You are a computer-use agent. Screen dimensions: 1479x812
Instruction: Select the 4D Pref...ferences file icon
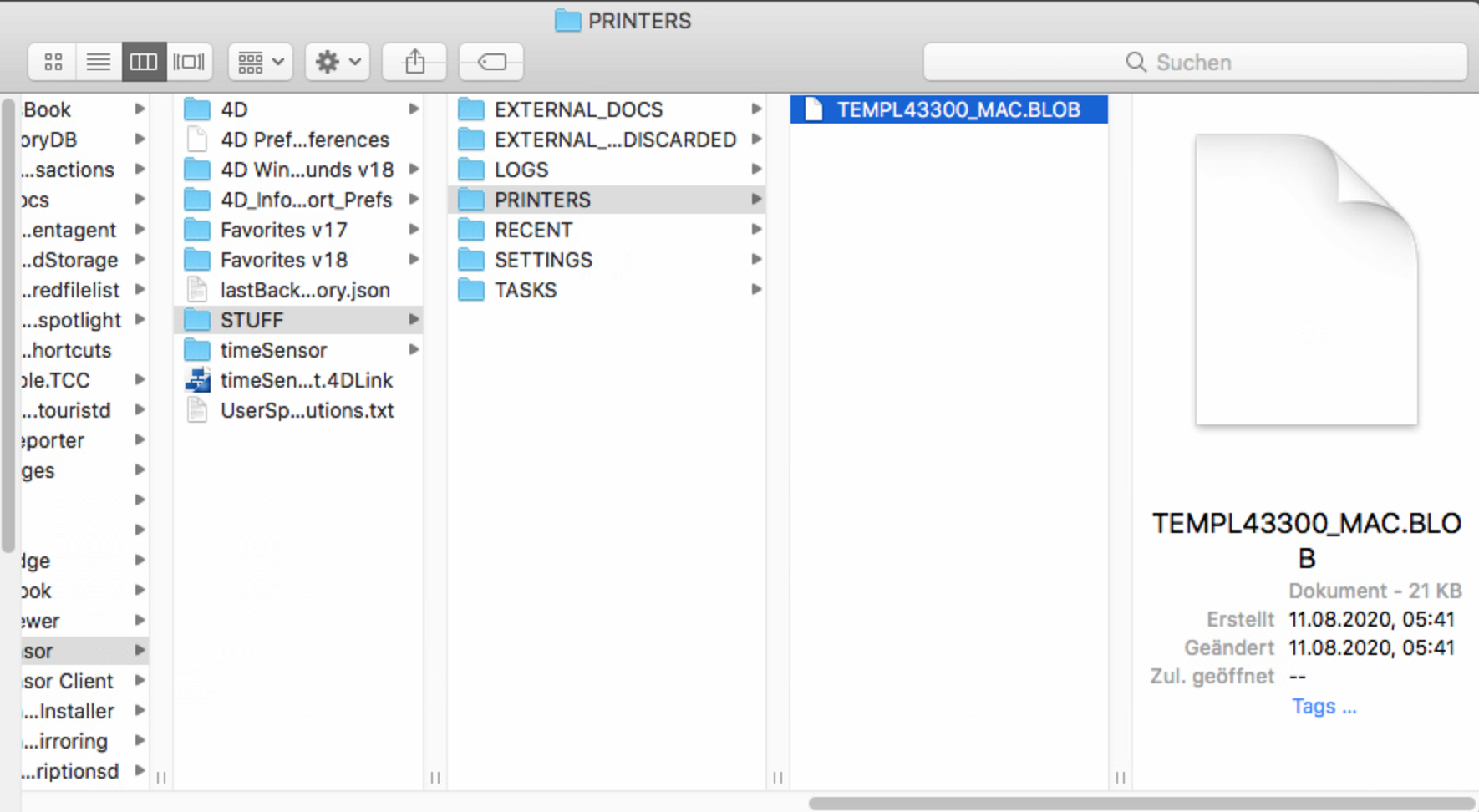click(197, 140)
